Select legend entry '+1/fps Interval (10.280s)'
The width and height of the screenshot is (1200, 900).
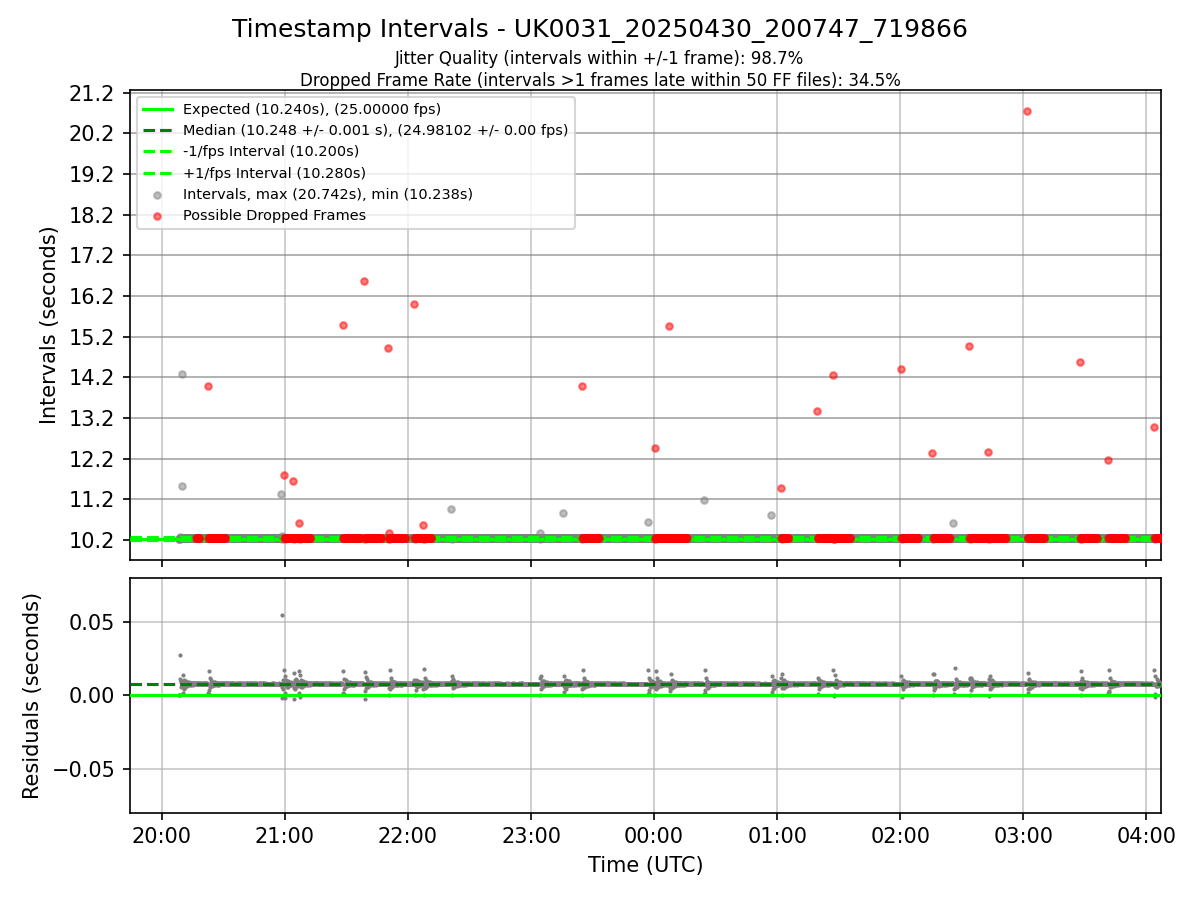point(274,173)
